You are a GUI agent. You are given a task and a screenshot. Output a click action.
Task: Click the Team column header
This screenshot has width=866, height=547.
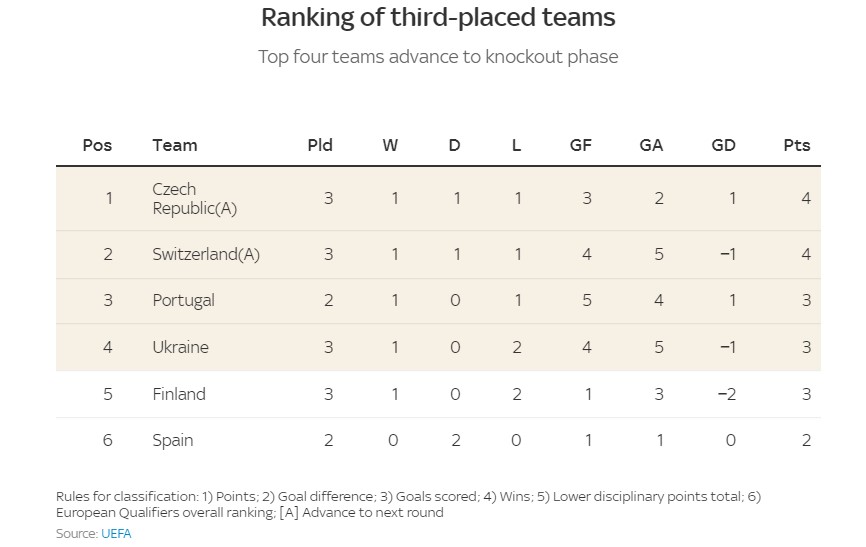tap(175, 145)
